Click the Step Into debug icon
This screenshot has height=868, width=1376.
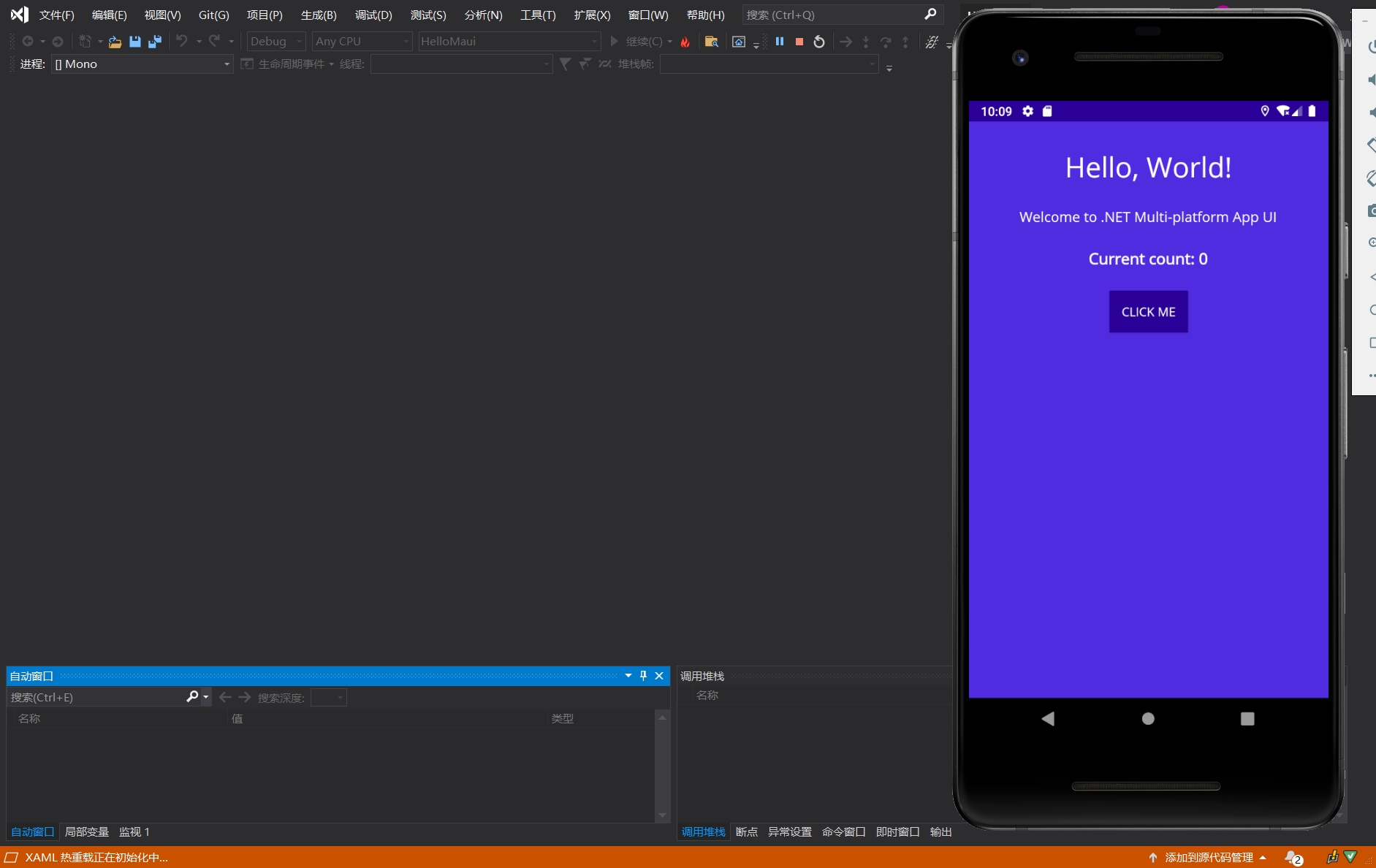[866, 42]
